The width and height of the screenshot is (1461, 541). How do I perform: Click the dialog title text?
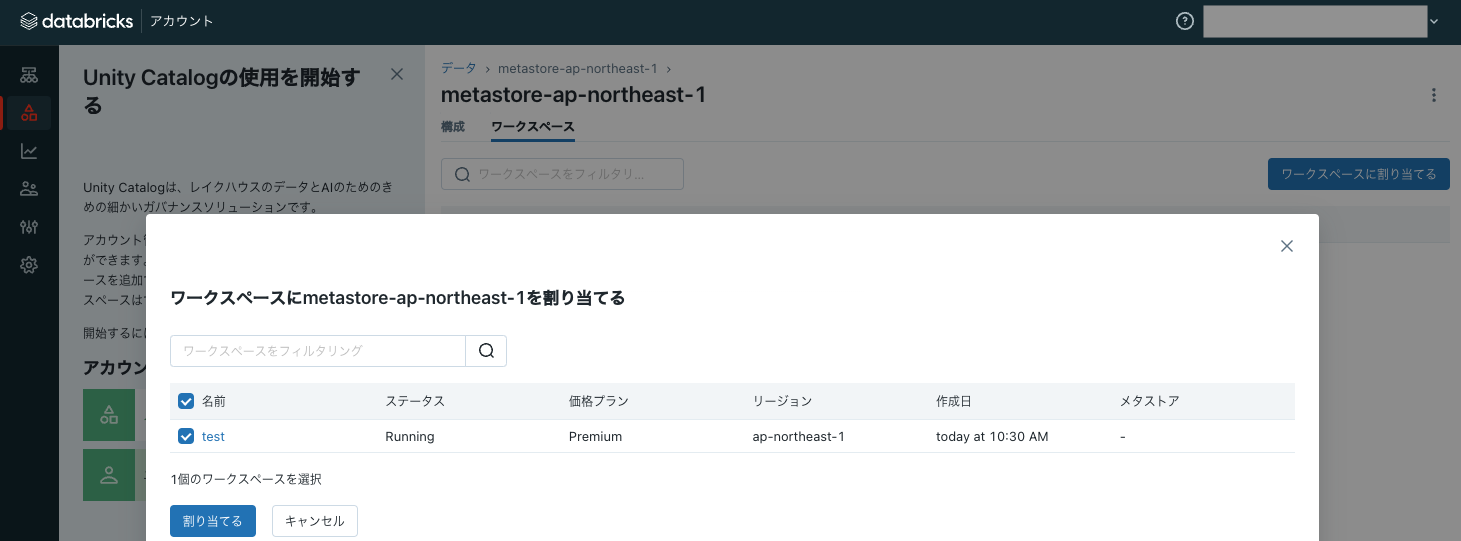click(398, 298)
